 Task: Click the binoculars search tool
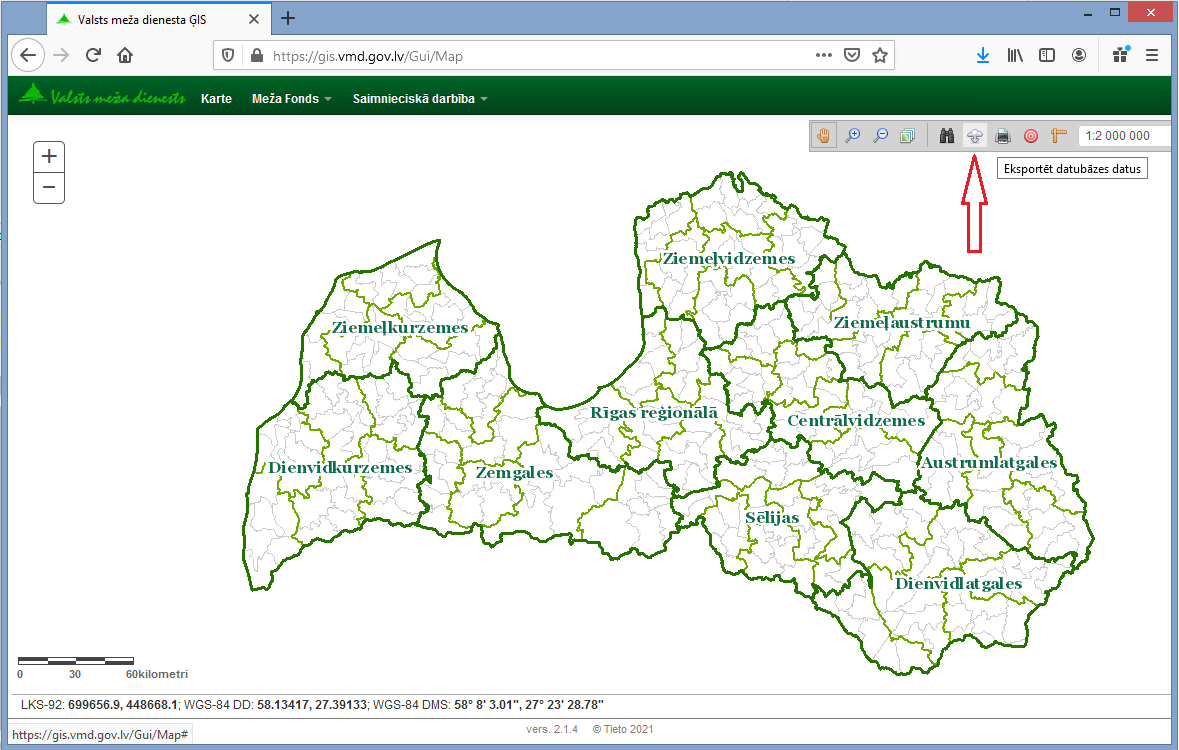click(x=948, y=136)
